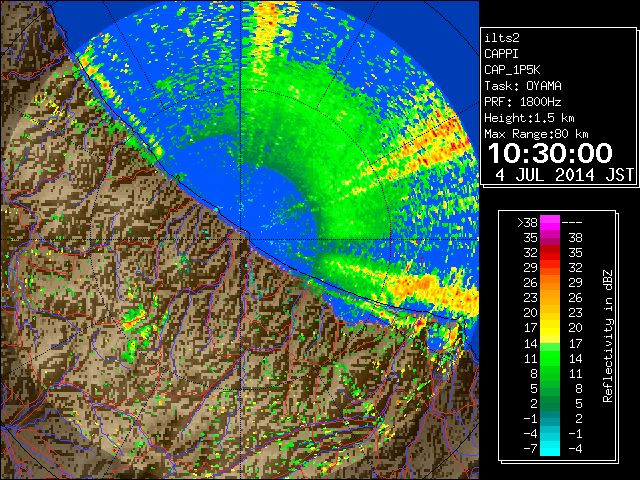Click the 'Height:1.5 km' line
This screenshot has width=640, height=480.
[529, 118]
